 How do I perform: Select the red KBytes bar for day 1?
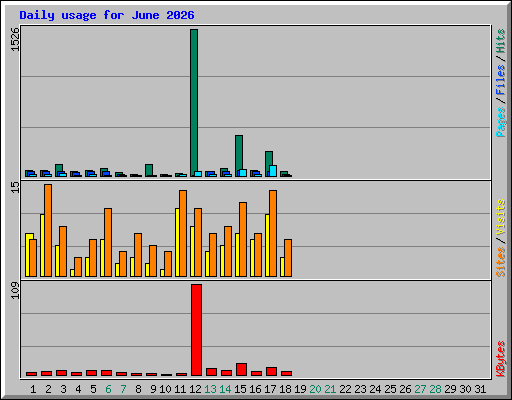pyautogui.click(x=31, y=374)
